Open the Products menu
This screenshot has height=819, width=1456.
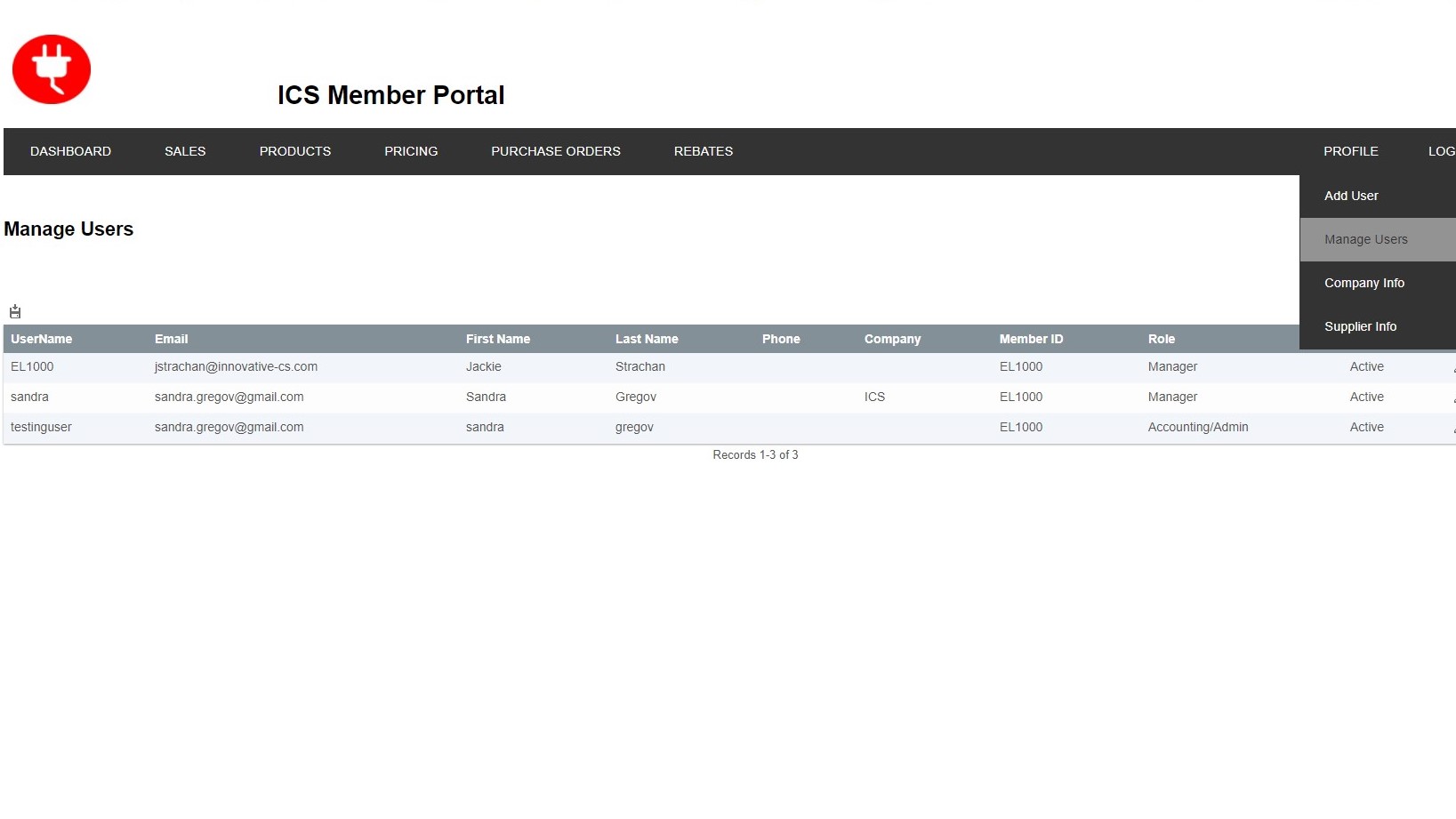[x=295, y=151]
